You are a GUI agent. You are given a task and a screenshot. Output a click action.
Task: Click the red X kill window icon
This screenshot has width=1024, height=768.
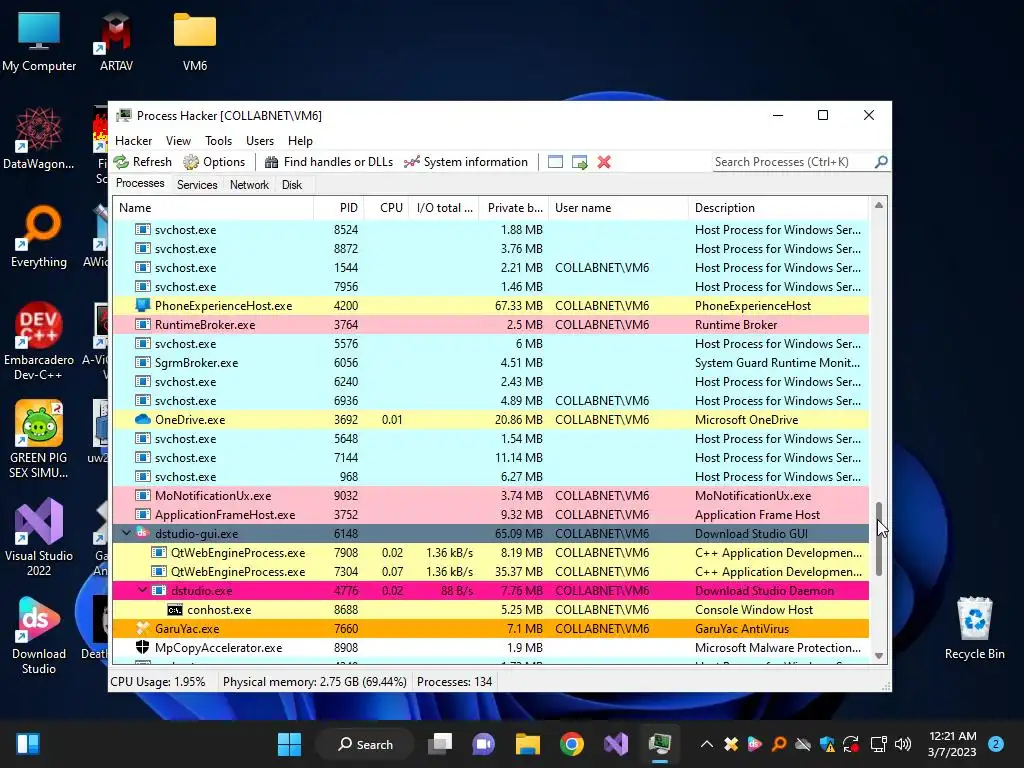point(604,162)
